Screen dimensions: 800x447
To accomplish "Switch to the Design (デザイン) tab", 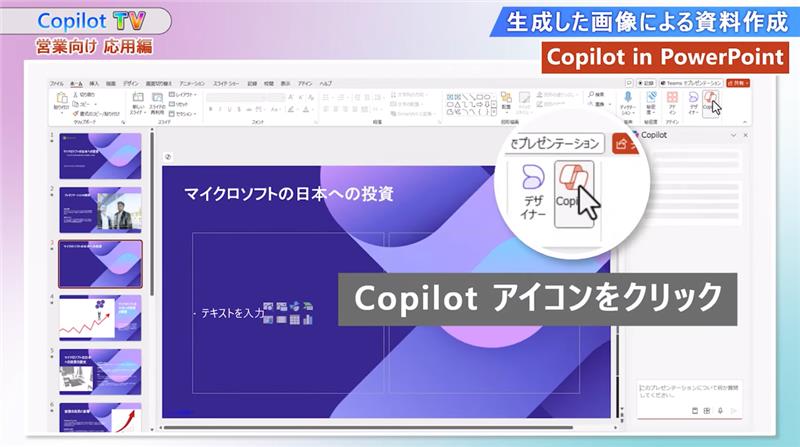I will coord(131,83).
